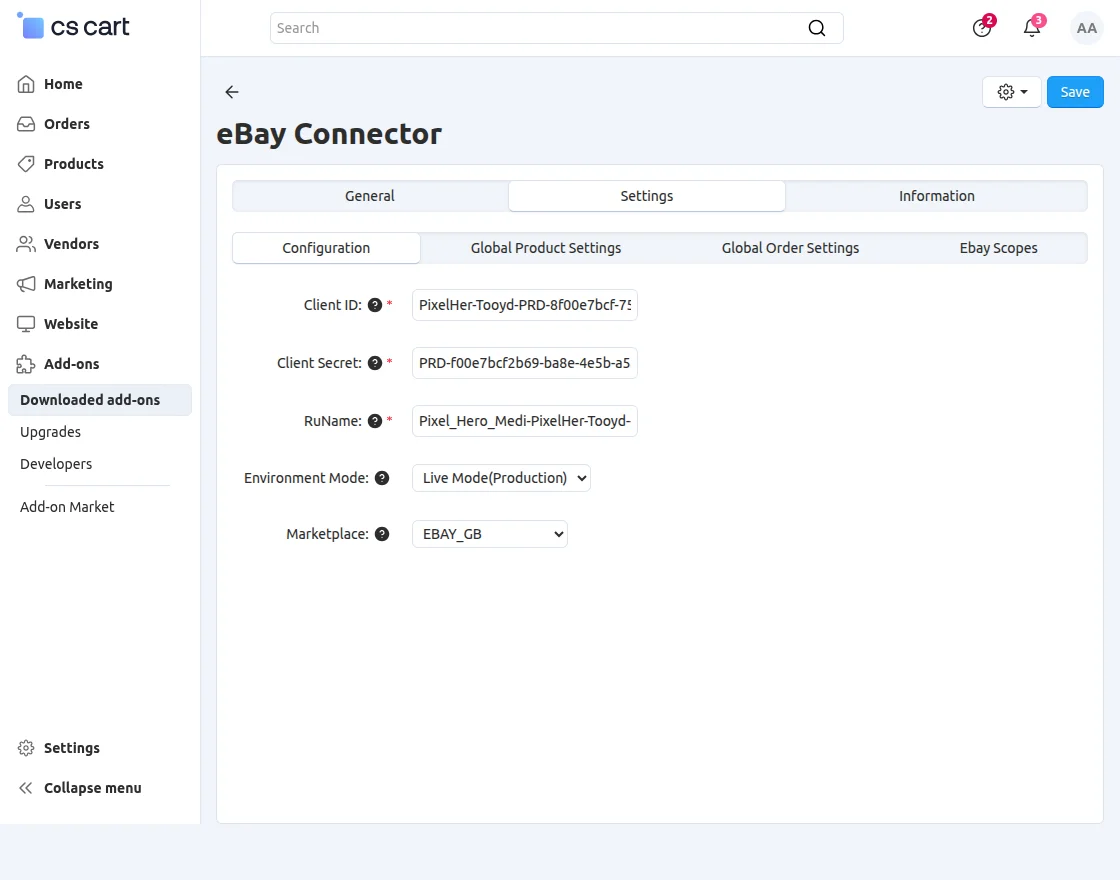Click the Home house icon
The height and width of the screenshot is (880, 1120).
pos(26,84)
